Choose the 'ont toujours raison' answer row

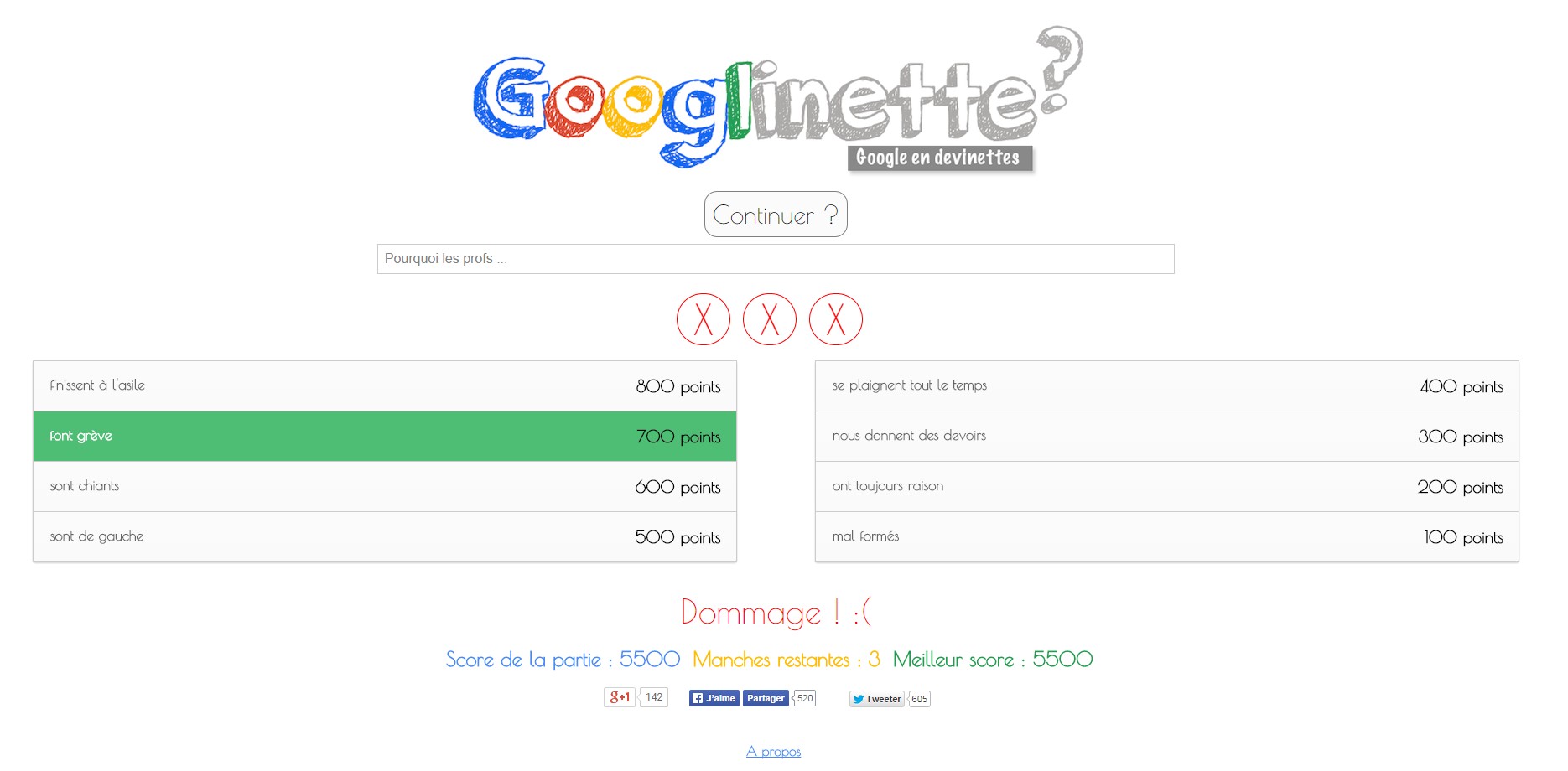click(1166, 487)
